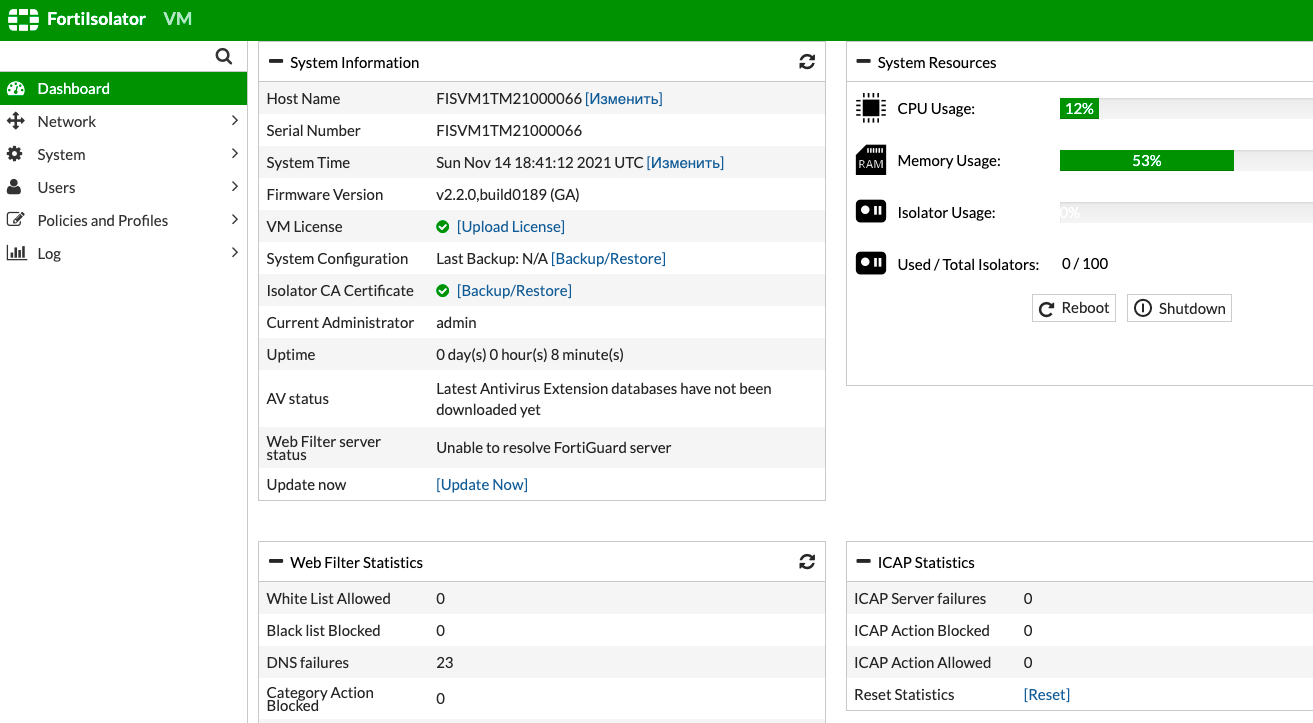Click the FortiIsolator logo icon

click(23, 19)
